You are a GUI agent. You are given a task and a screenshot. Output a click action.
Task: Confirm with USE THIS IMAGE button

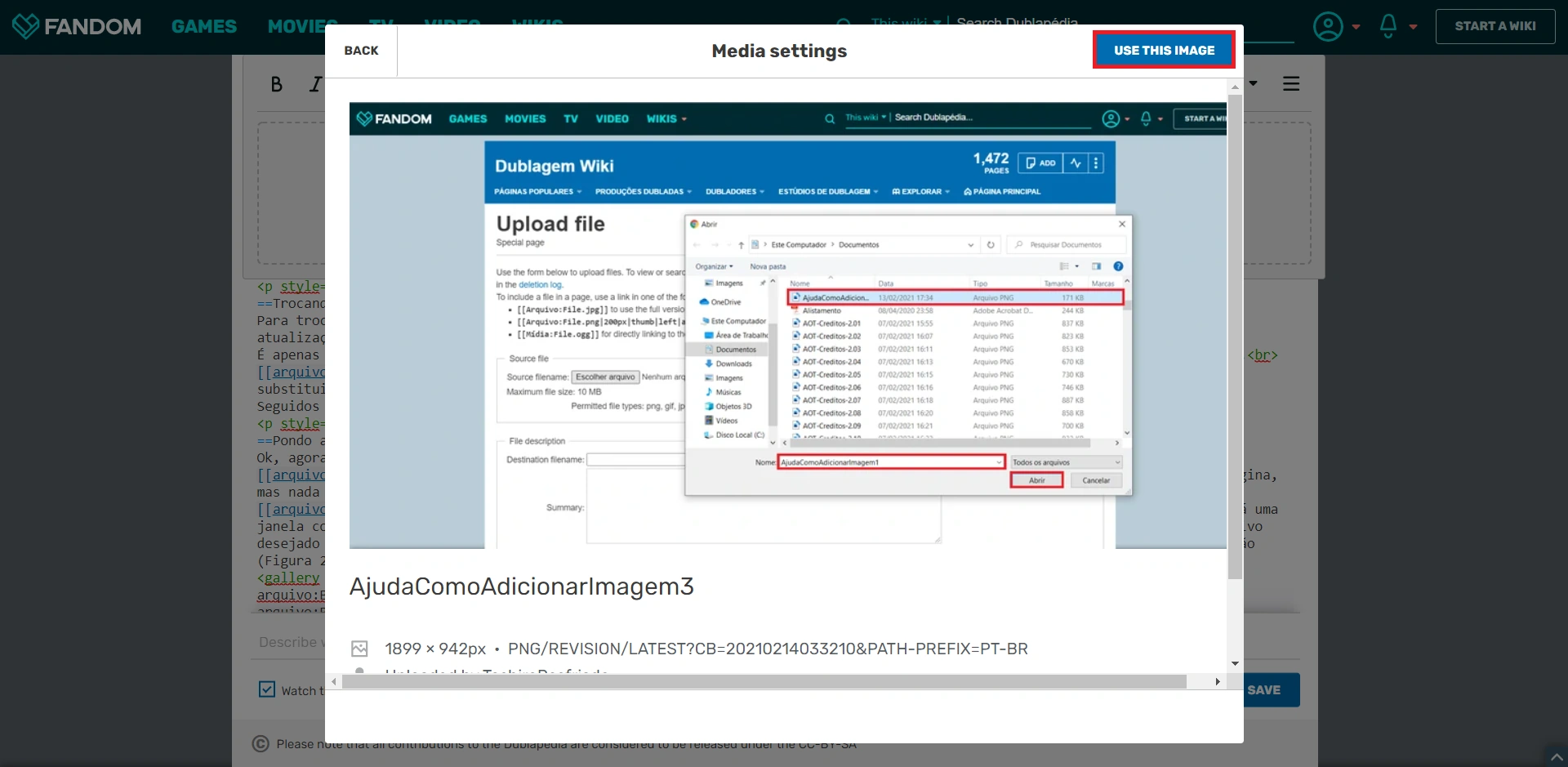click(1164, 50)
